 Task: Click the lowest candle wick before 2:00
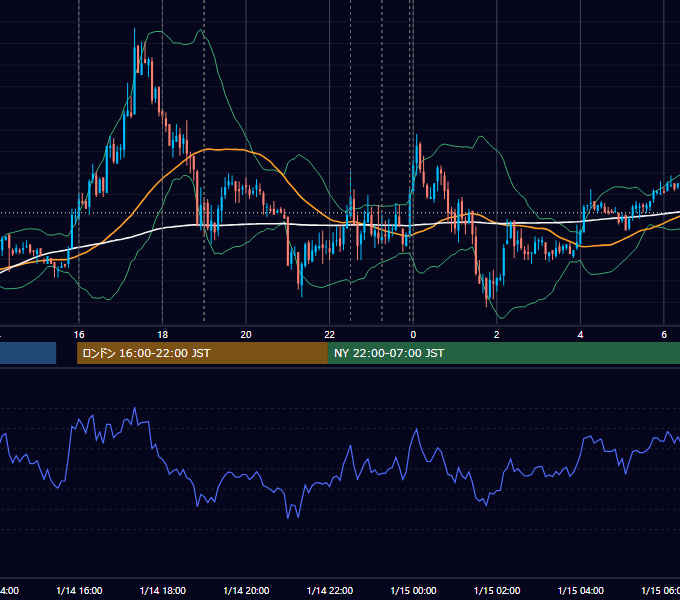click(486, 304)
